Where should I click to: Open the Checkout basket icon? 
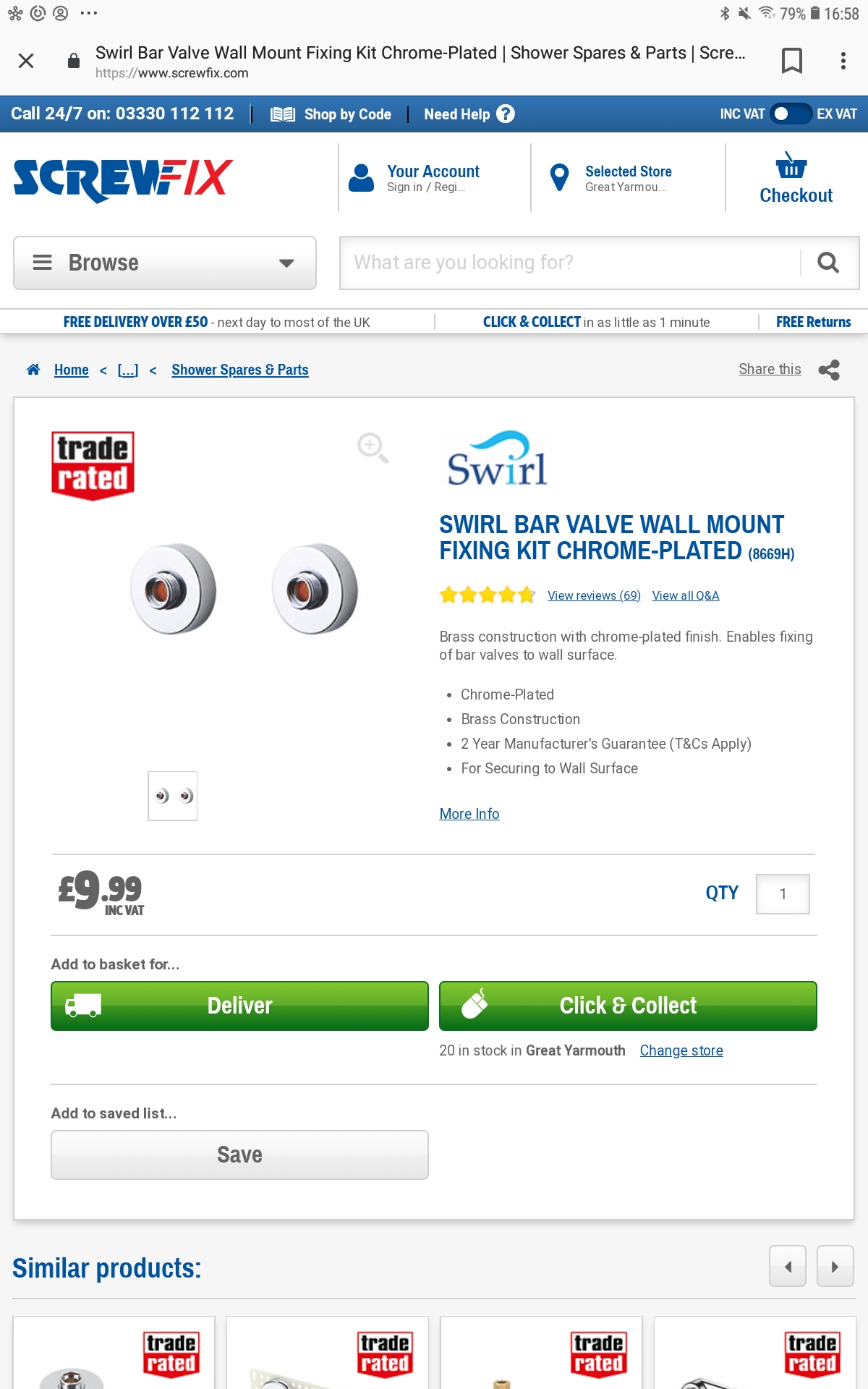coord(791,166)
